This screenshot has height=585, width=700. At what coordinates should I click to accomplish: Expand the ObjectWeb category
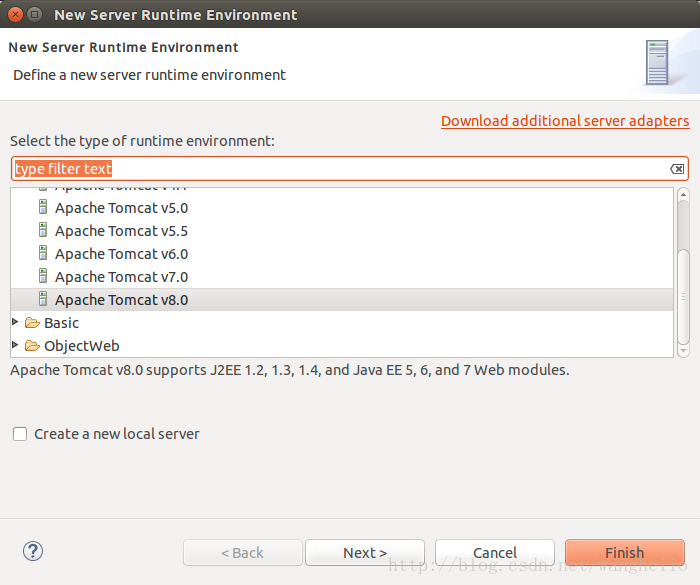coord(15,345)
